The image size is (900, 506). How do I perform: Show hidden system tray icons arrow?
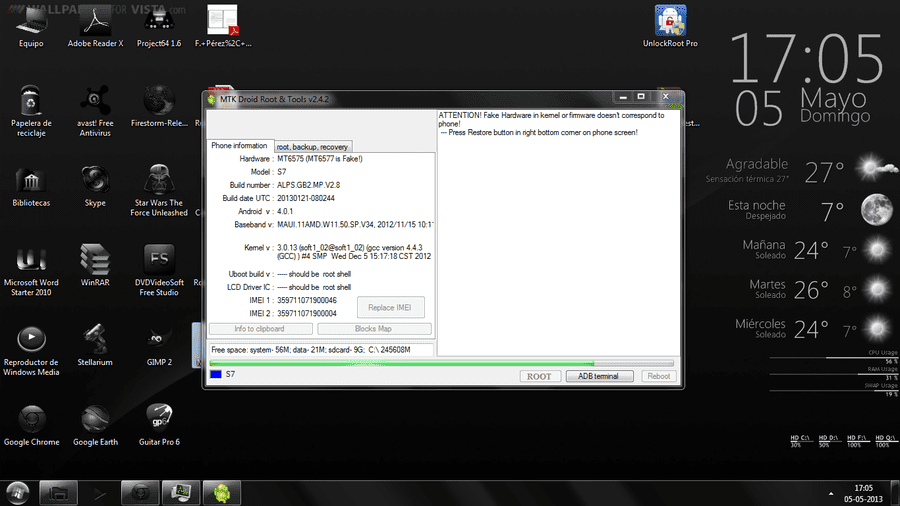[831, 493]
